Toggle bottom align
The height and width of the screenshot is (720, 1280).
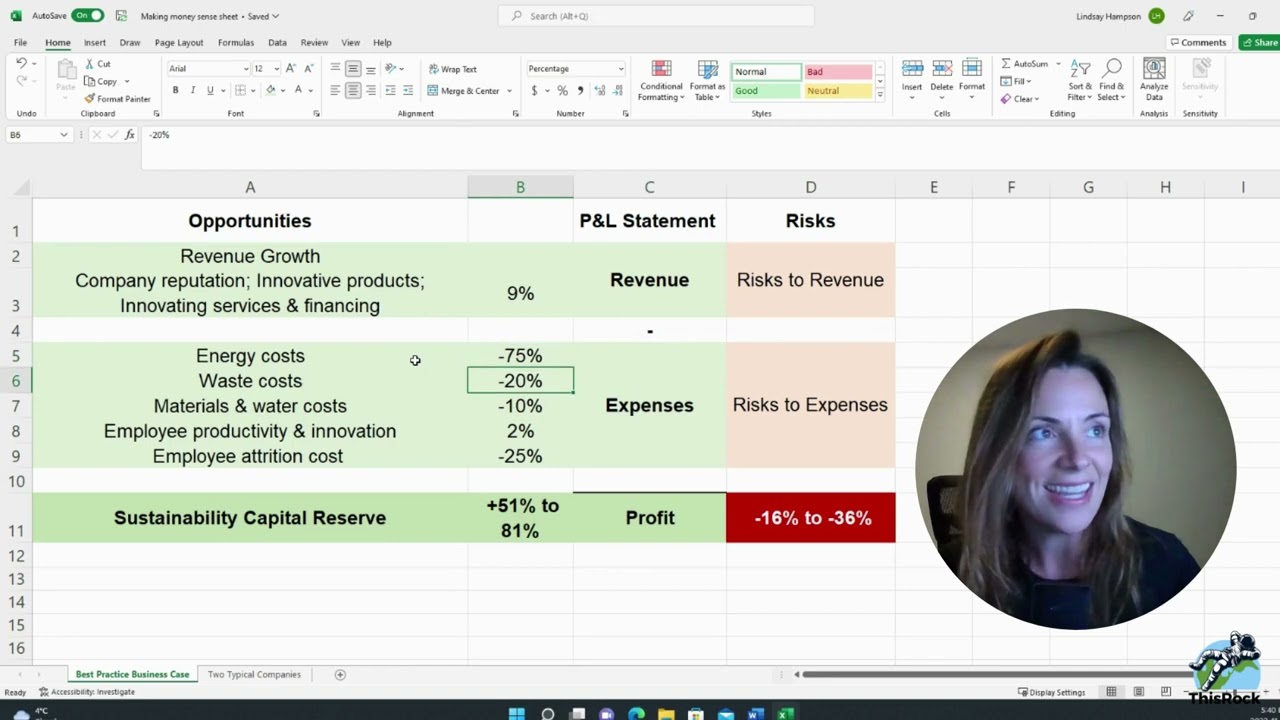click(370, 69)
